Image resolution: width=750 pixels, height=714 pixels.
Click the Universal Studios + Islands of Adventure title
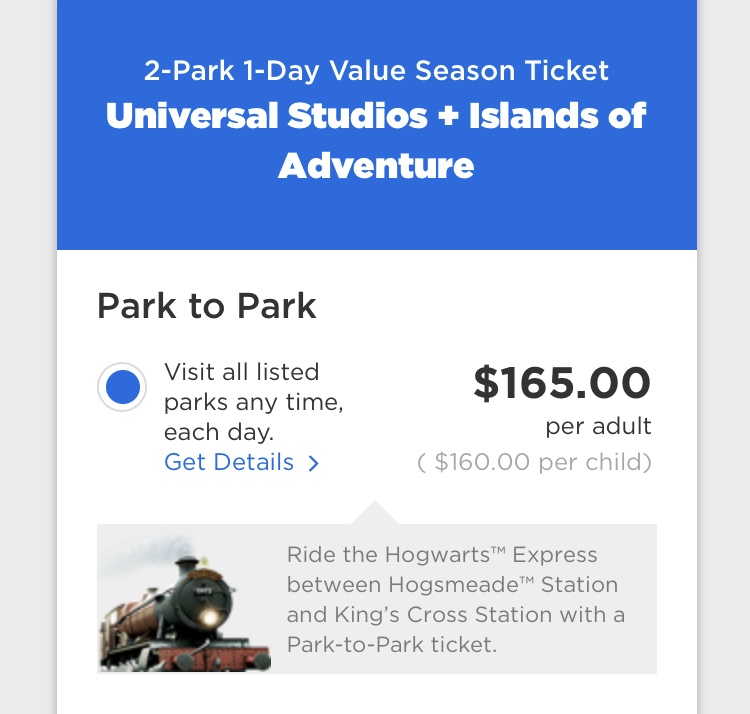376,139
